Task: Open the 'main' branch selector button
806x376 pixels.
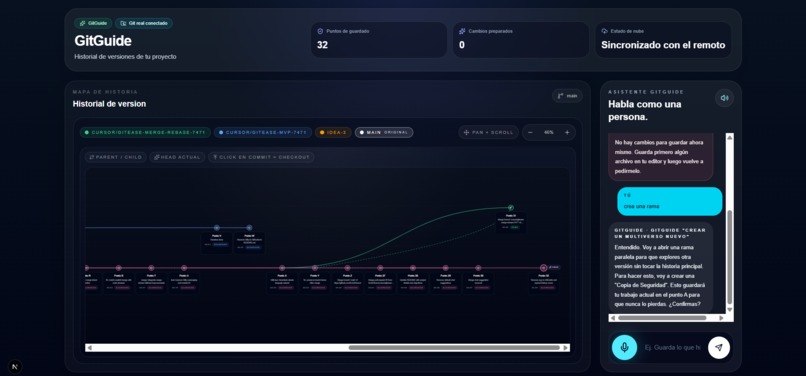Action: coord(567,96)
